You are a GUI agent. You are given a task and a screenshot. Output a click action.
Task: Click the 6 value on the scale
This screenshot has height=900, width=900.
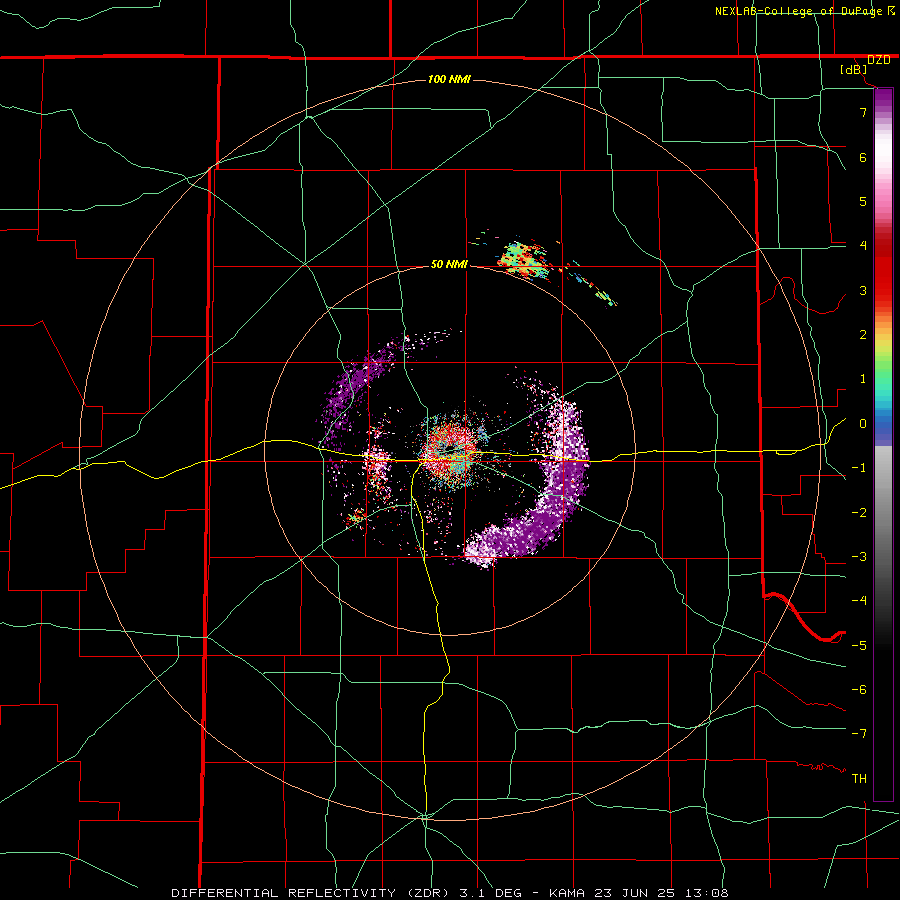(x=863, y=157)
